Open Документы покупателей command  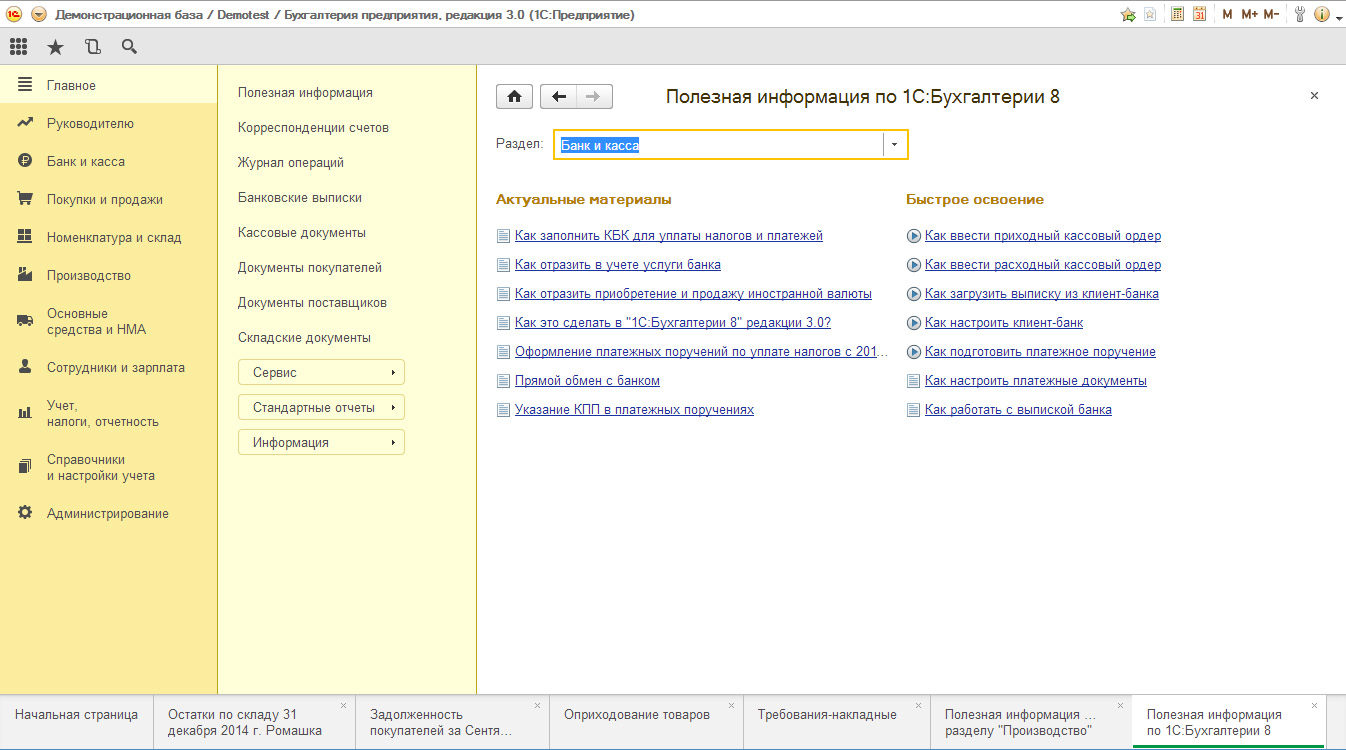click(x=310, y=268)
